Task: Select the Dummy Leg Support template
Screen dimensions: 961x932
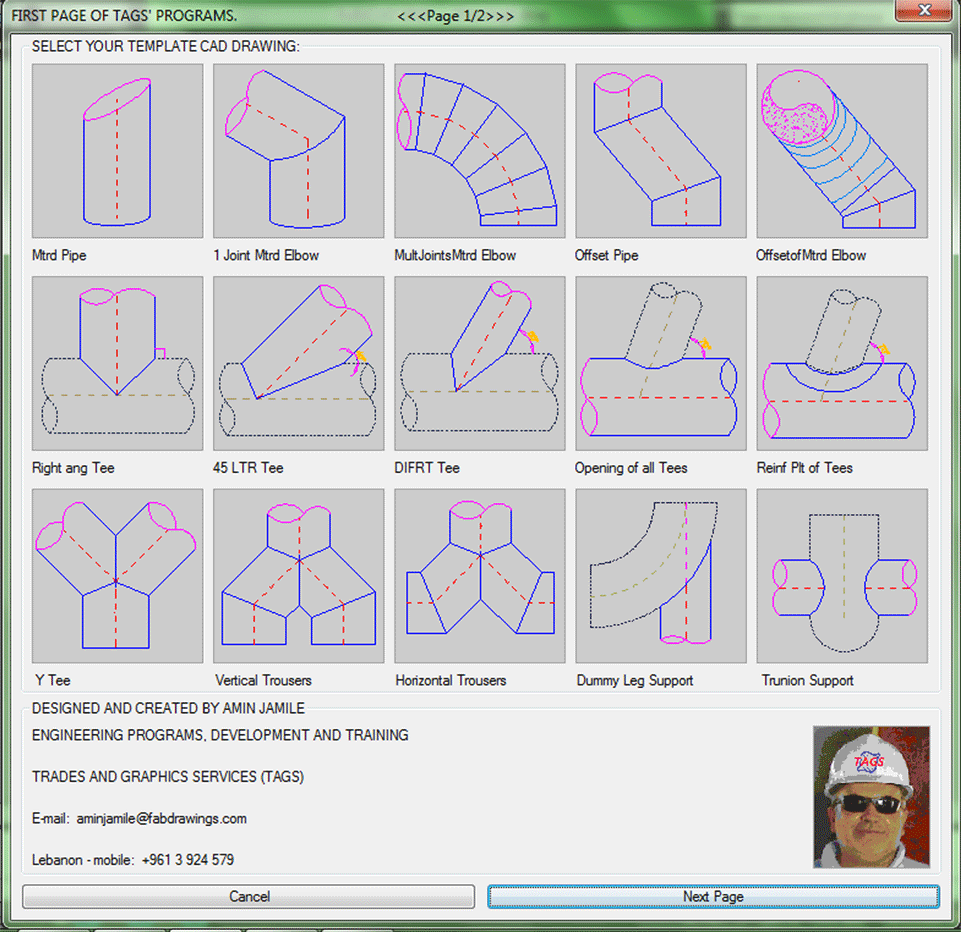Action: click(x=660, y=576)
